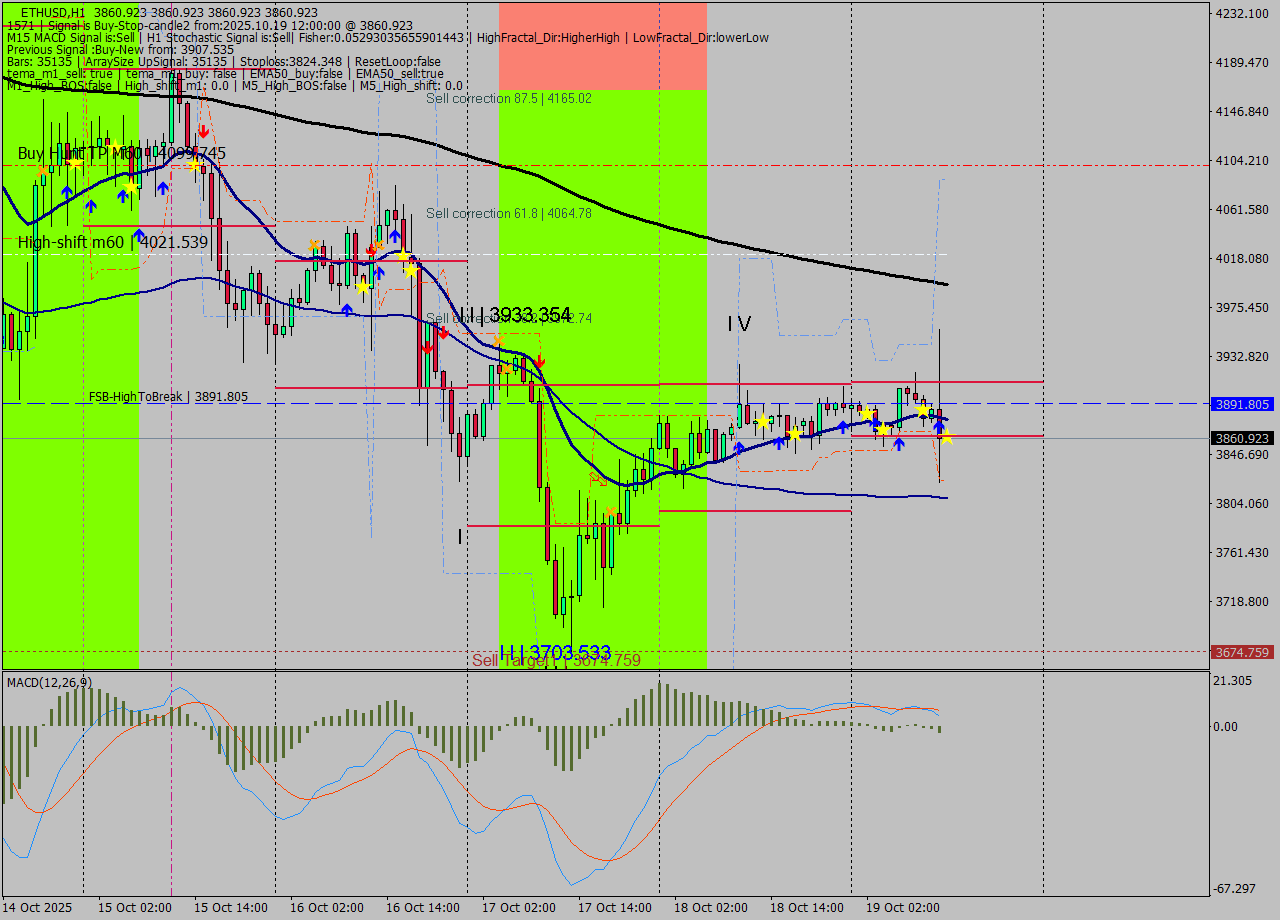The width and height of the screenshot is (1280, 920).
Task: Select the Sell correction 61.8 label
Action: 509,213
